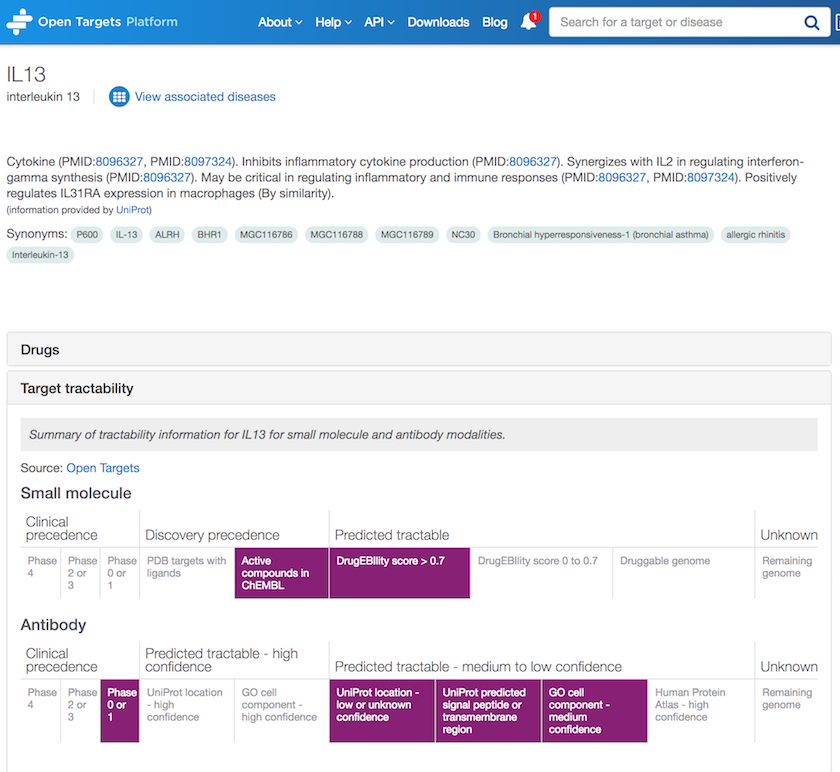Screen dimensions: 840x772
Task: Click the search magnifier icon
Action: pos(812,21)
